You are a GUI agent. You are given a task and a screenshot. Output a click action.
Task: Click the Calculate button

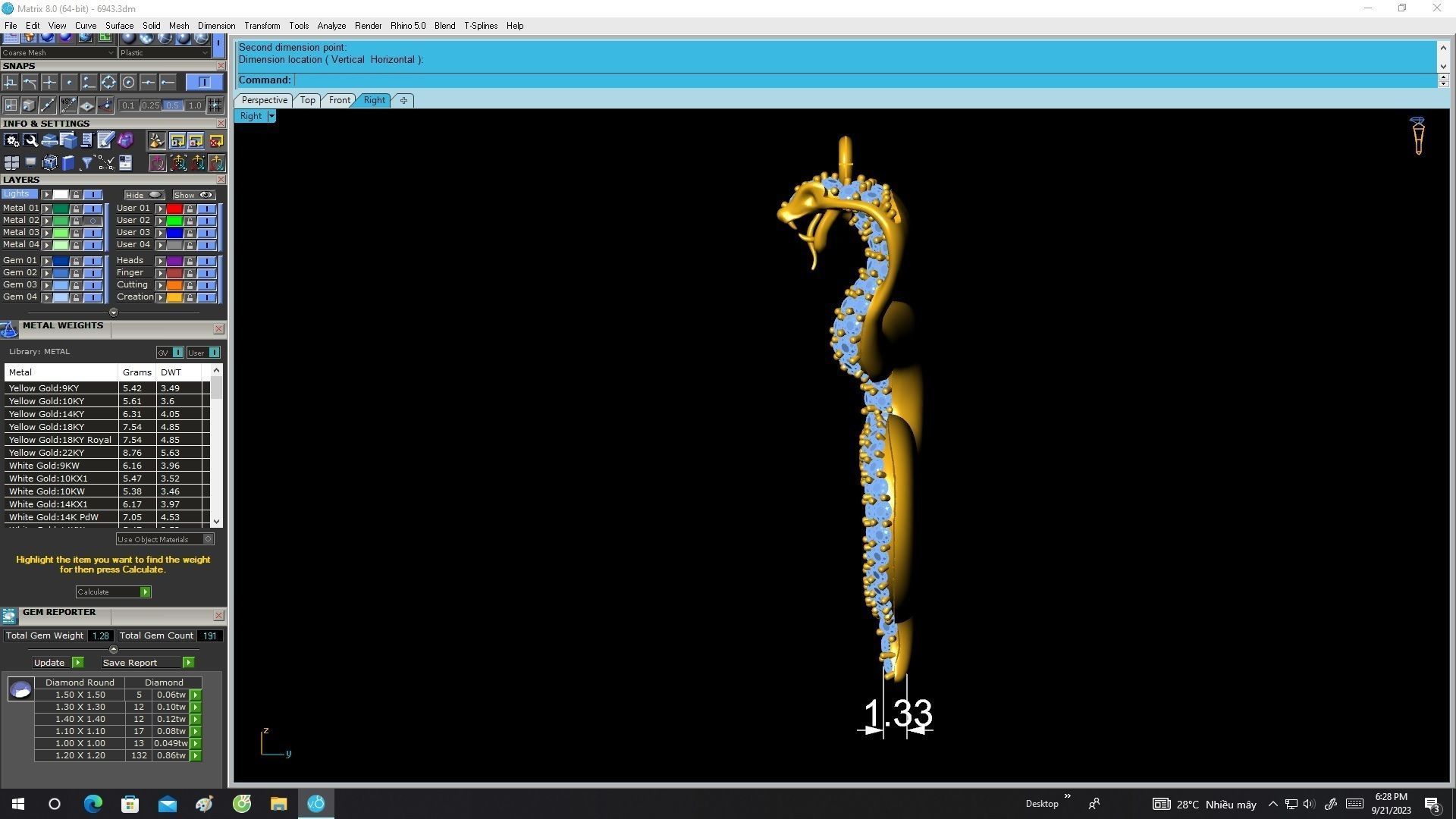(x=113, y=592)
